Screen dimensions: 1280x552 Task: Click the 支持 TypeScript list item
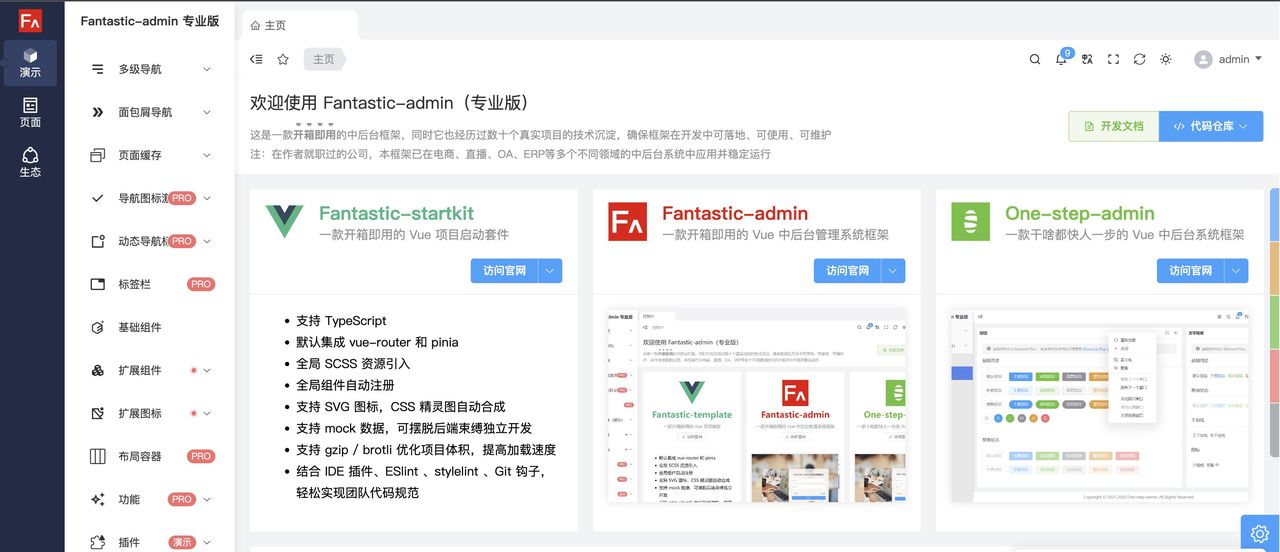click(x=341, y=321)
